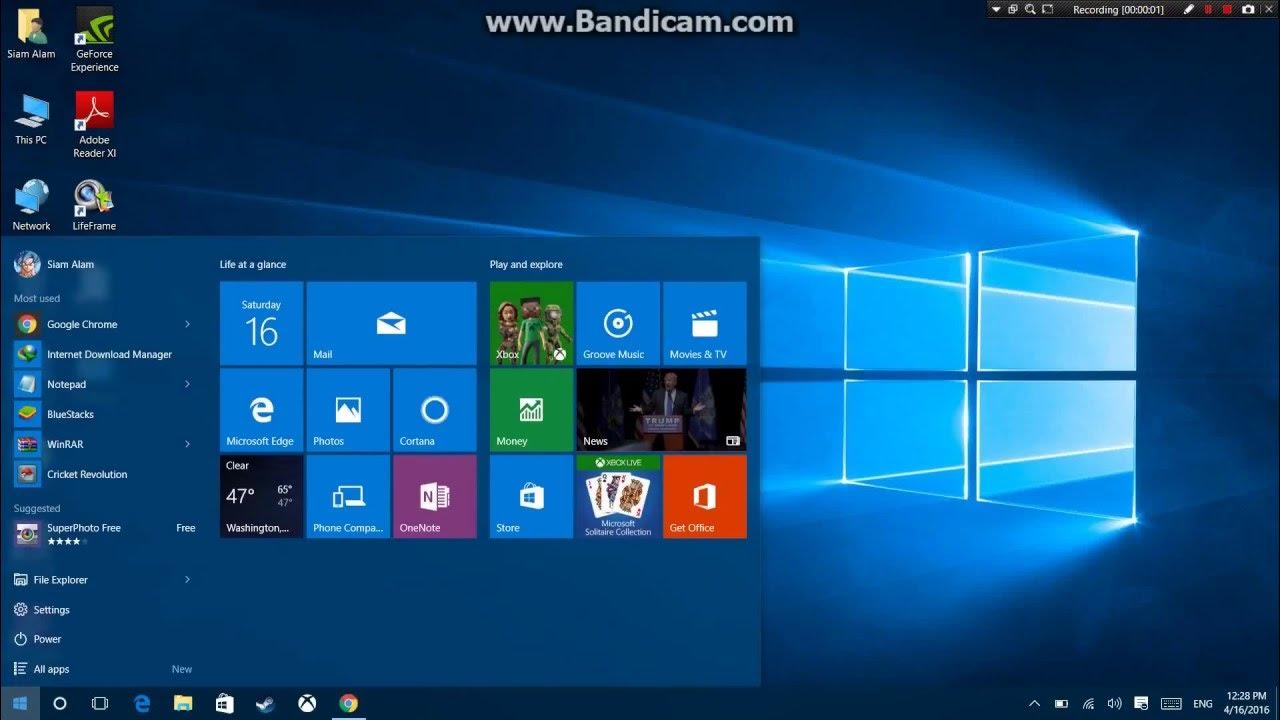Select GeForce Experience desktop shortcut
The image size is (1280, 720).
coord(94,40)
